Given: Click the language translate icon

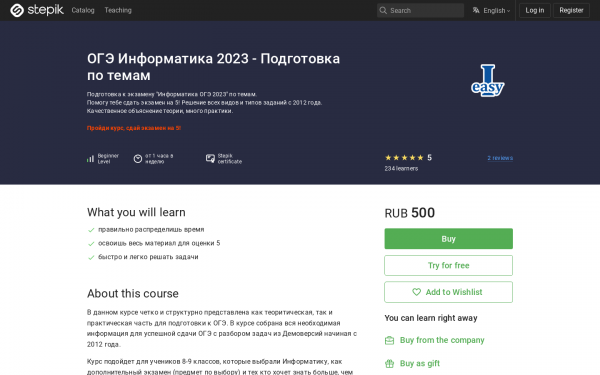Looking at the screenshot, I should click(476, 10).
